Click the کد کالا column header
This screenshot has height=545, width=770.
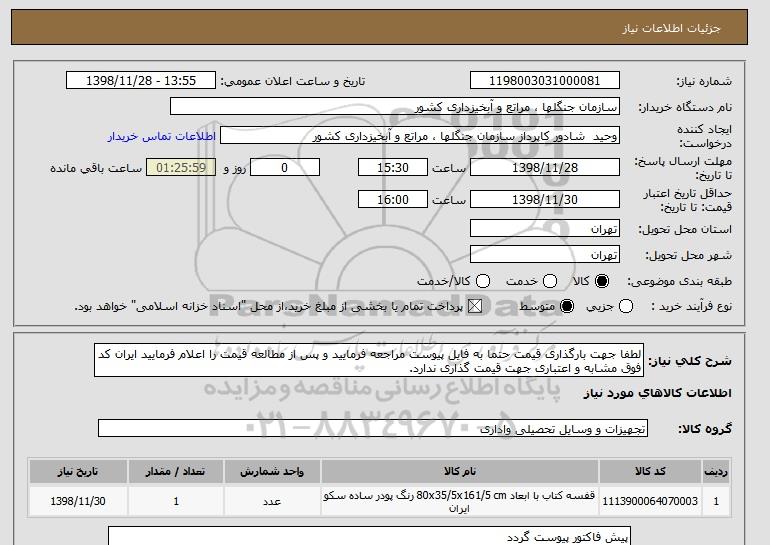[650, 471]
